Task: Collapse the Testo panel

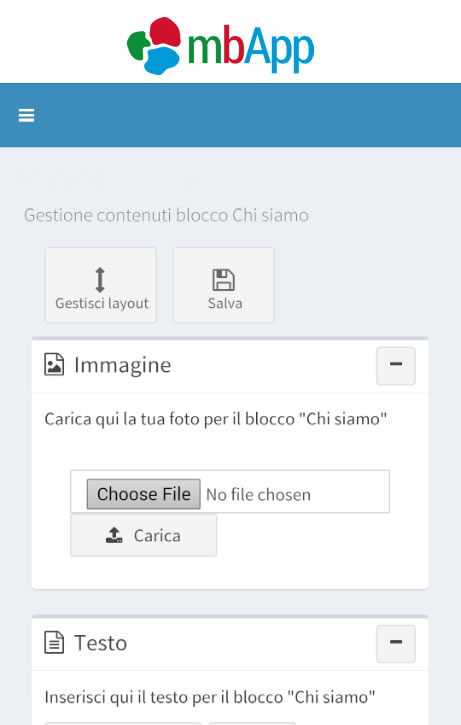Action: (396, 644)
